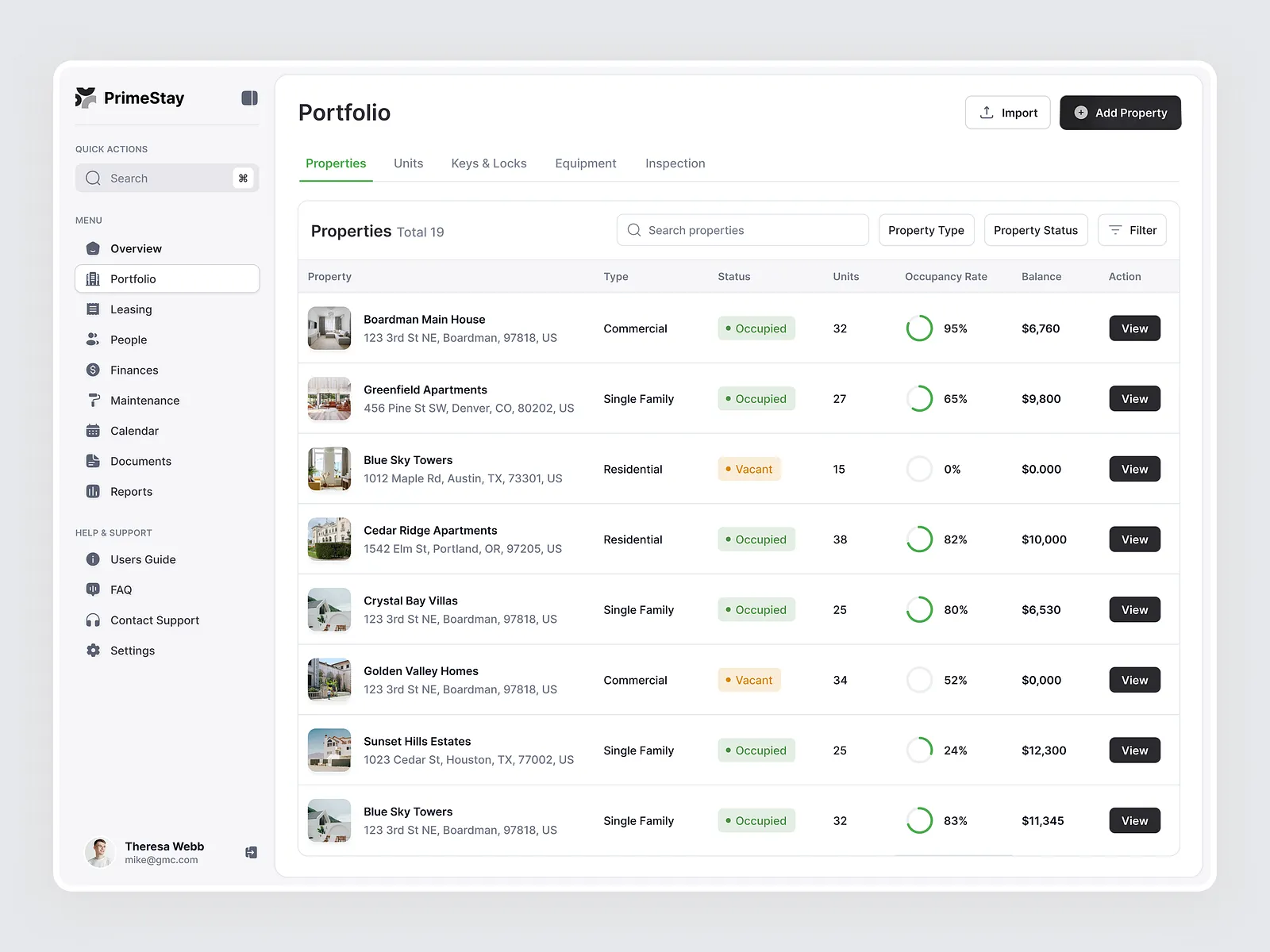Click the Overview shield icon
Image resolution: width=1270 pixels, height=952 pixels.
[93, 248]
